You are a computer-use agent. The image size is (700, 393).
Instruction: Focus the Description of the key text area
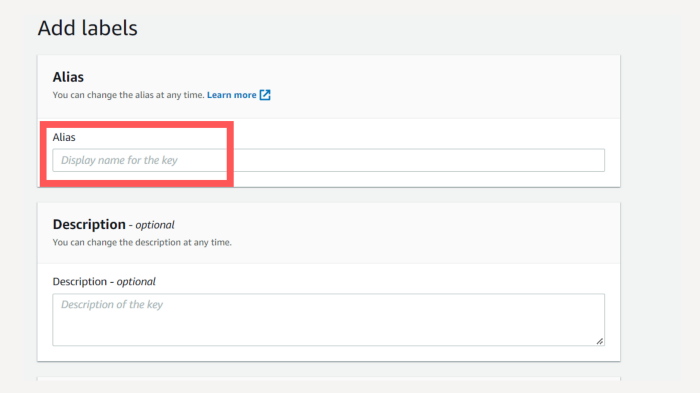coord(329,319)
